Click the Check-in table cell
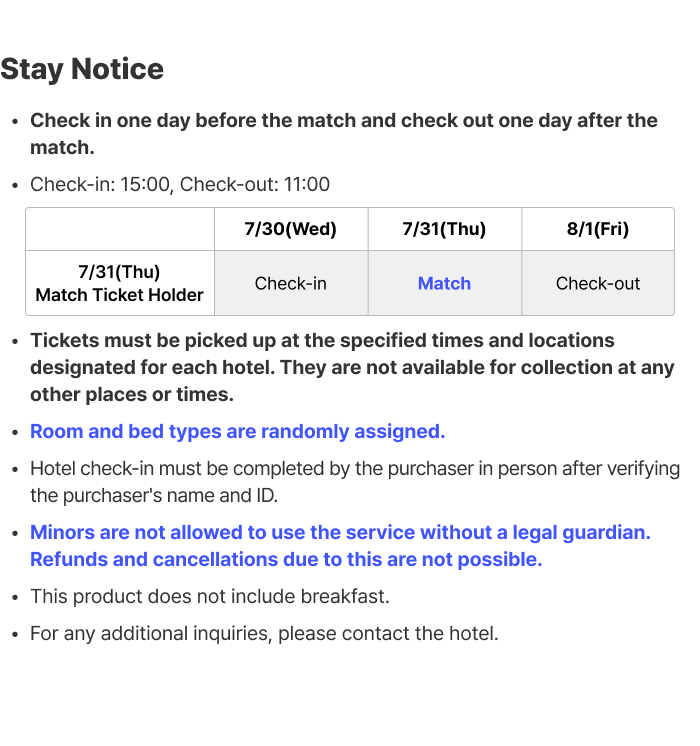This screenshot has height=746, width=700. (291, 283)
